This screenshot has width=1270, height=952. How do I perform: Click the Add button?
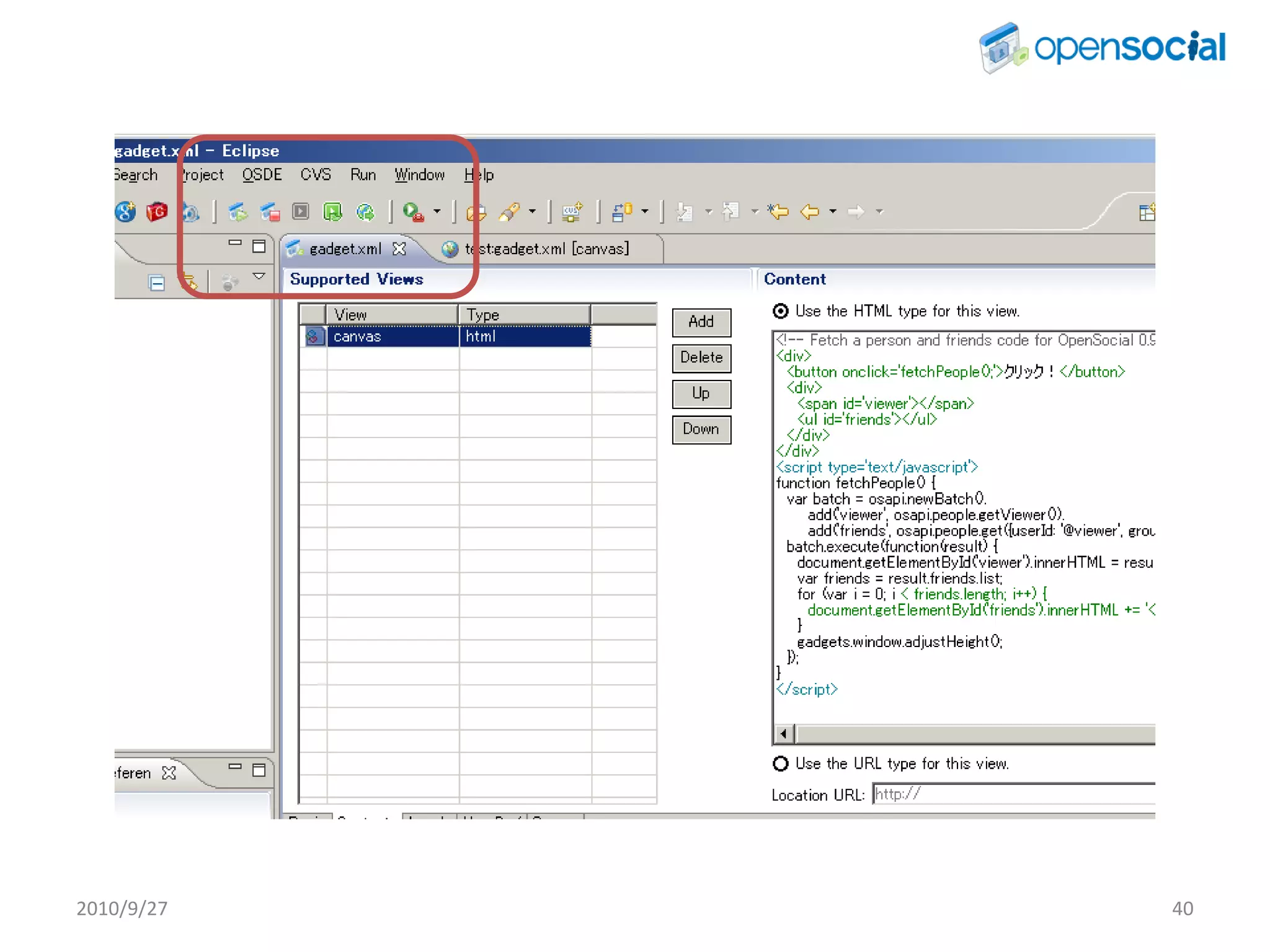701,322
